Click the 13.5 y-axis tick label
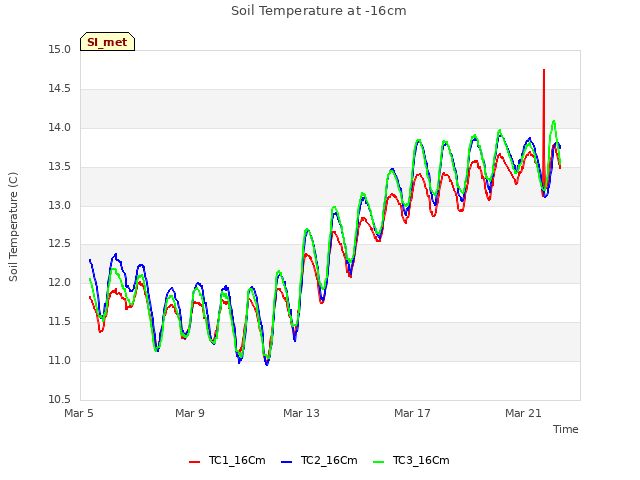Screen dimensions: 640x480 60,167
